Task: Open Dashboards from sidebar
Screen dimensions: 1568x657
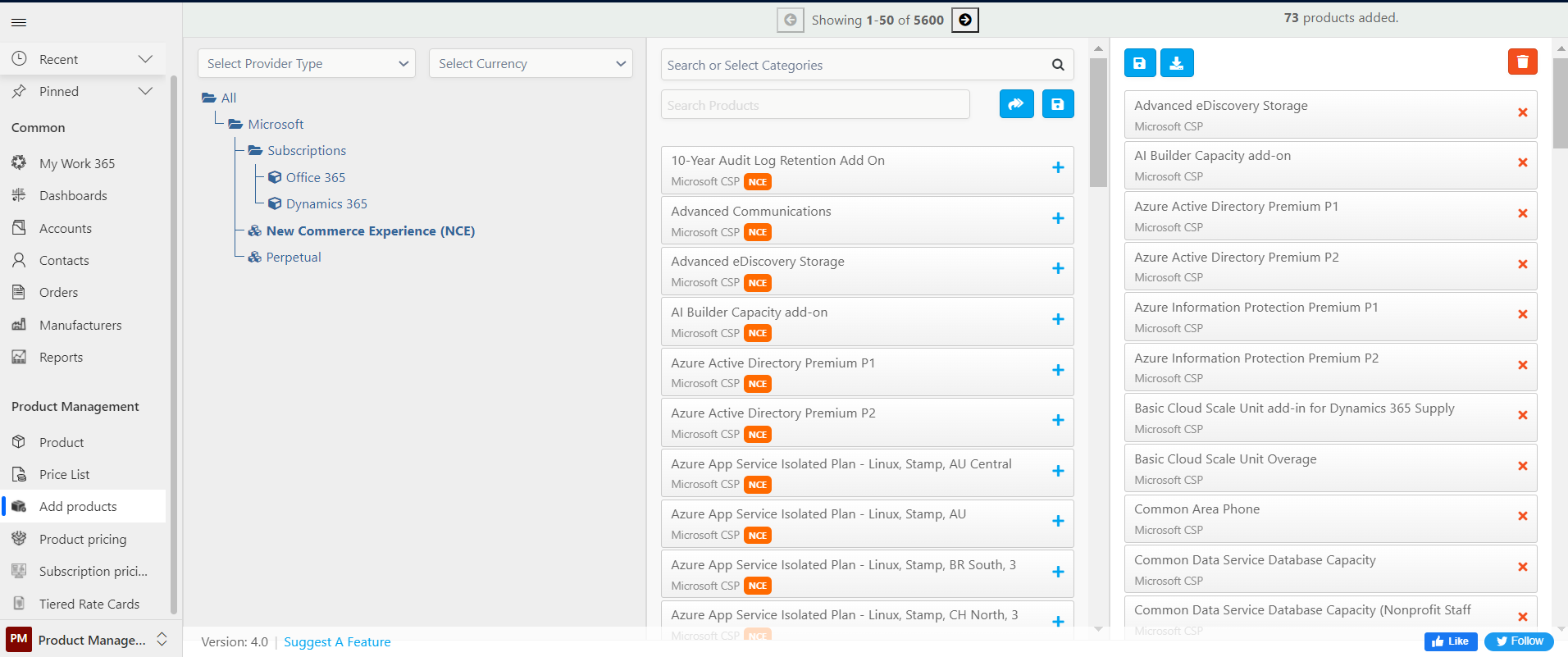Action: click(x=73, y=195)
